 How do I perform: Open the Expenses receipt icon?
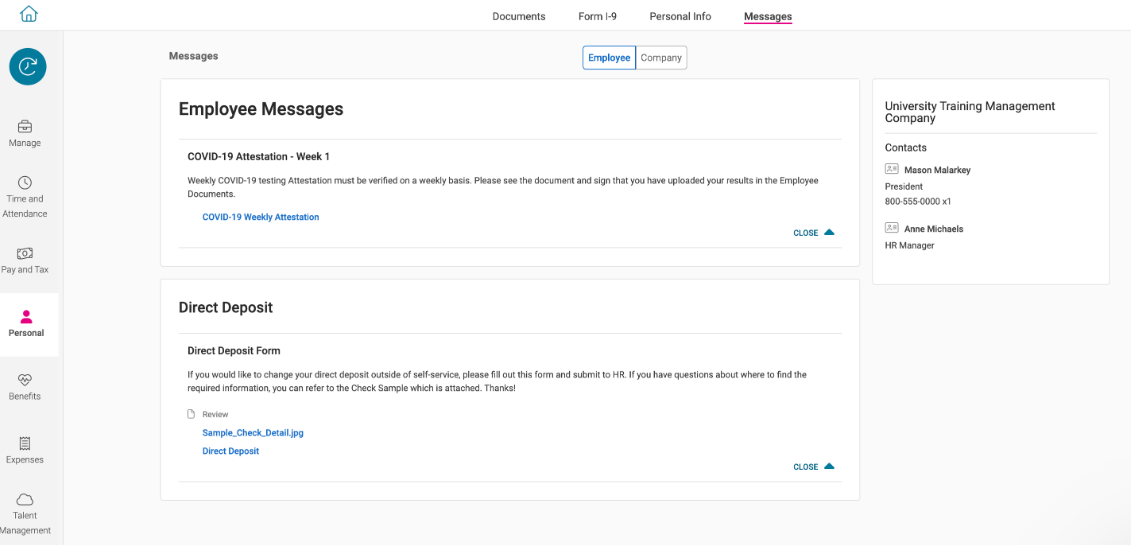point(25,443)
